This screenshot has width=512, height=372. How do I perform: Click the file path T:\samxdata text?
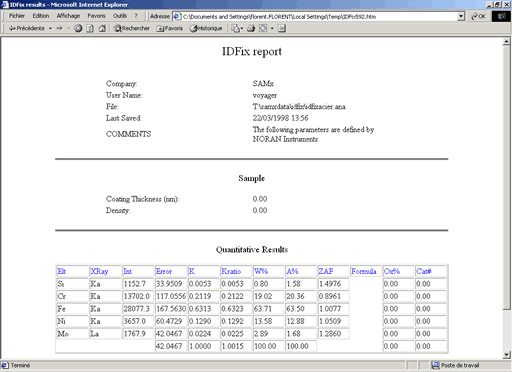(299, 107)
